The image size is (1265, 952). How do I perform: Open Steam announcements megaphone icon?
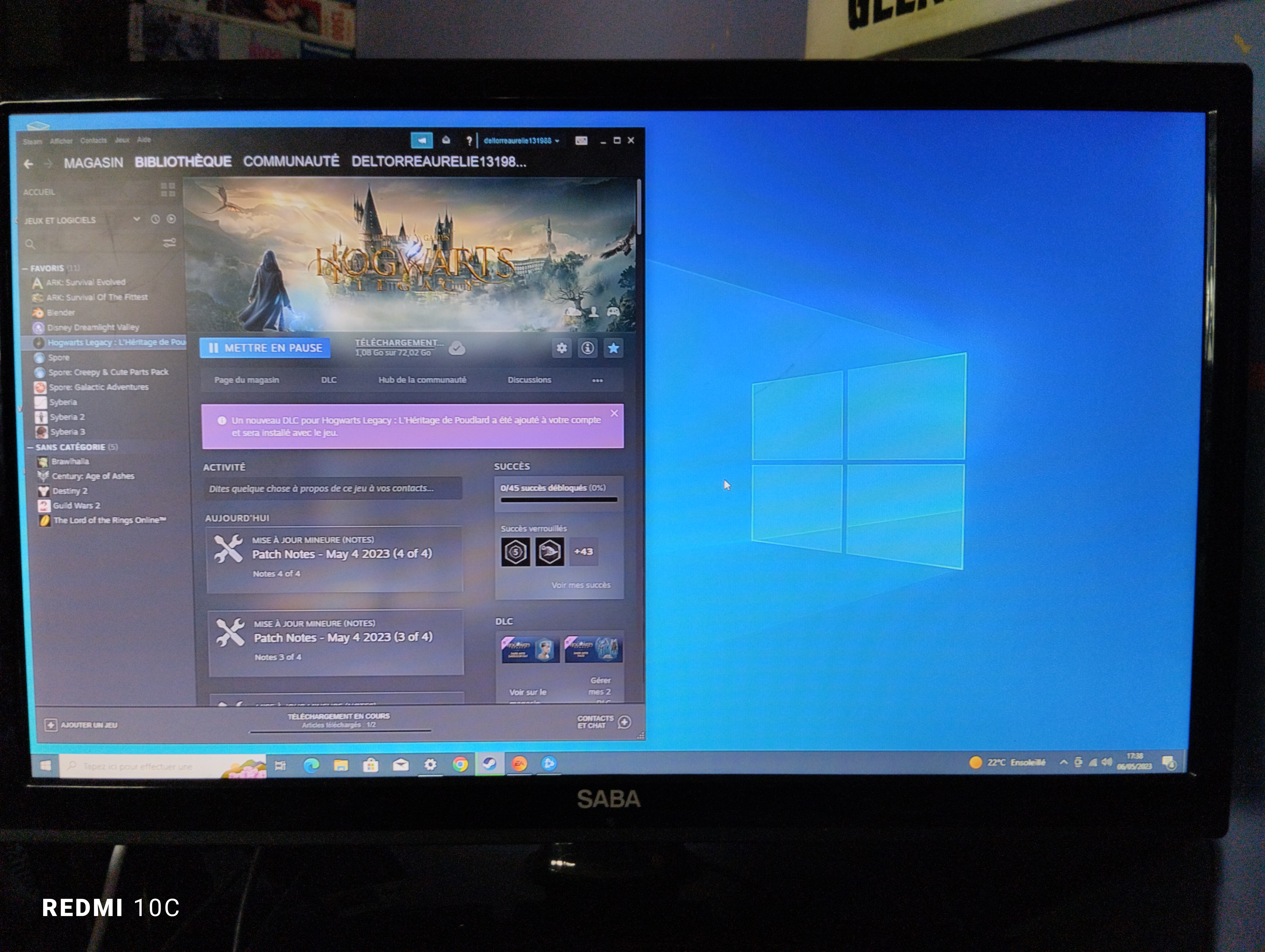421,140
